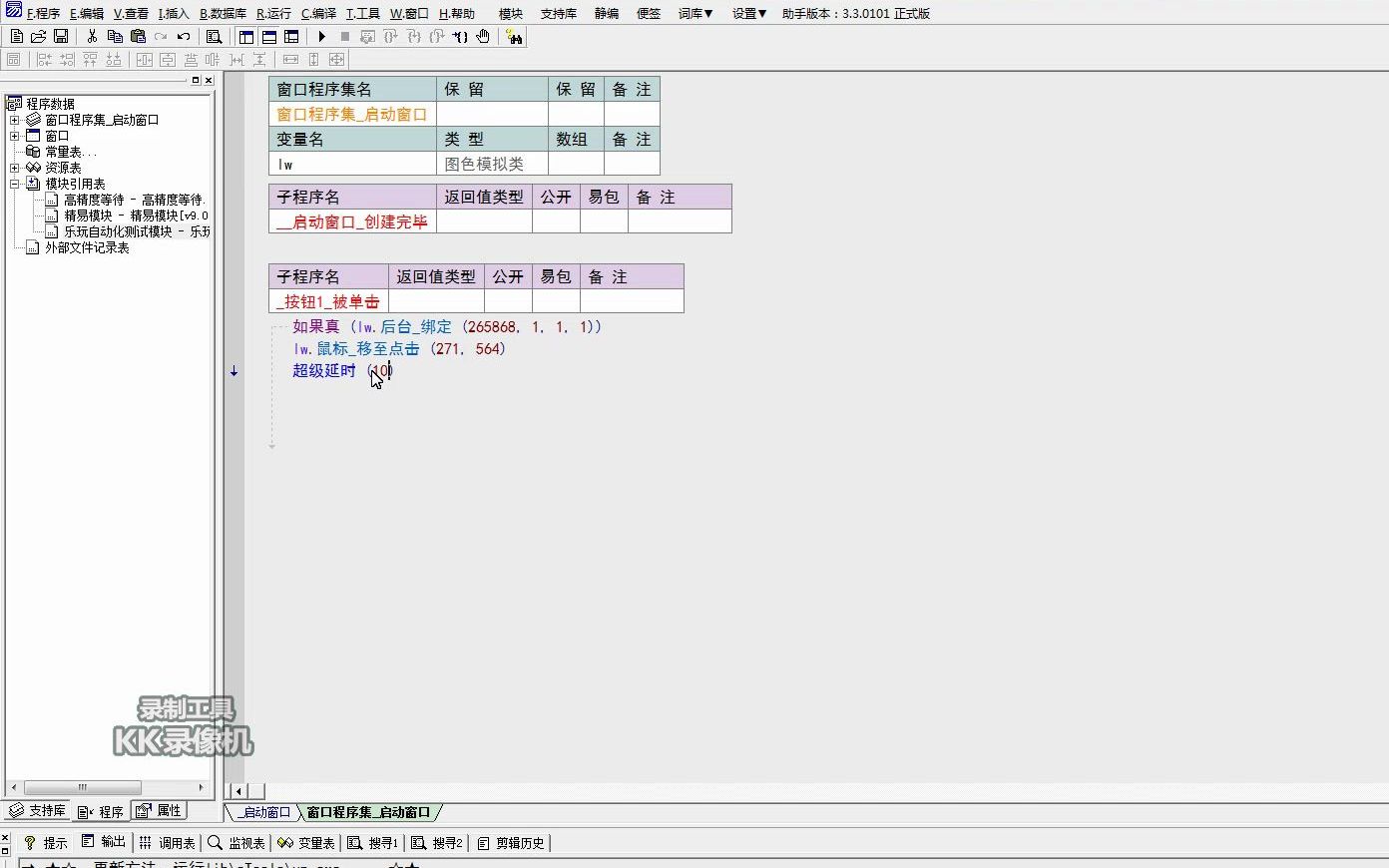Select the 高精度等待 module entry
Viewport: 1389px width, 868px height.
click(135, 200)
